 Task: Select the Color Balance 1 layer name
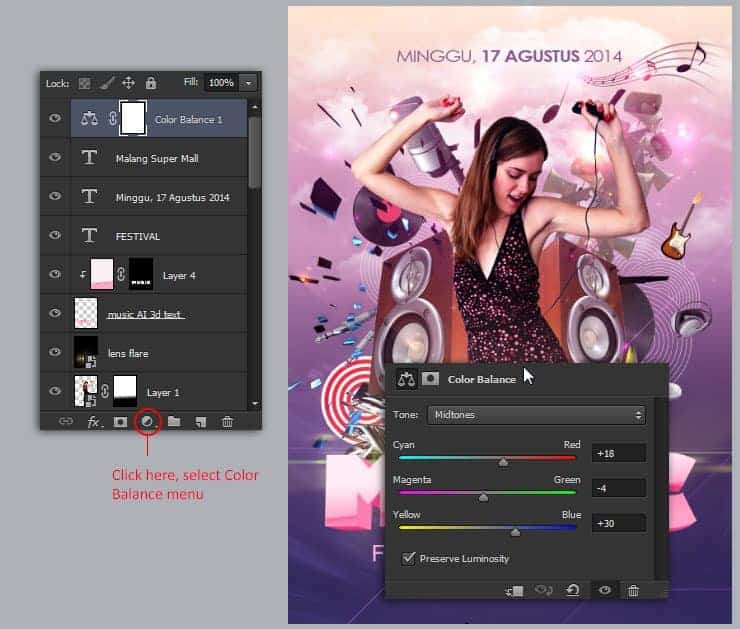(x=188, y=120)
